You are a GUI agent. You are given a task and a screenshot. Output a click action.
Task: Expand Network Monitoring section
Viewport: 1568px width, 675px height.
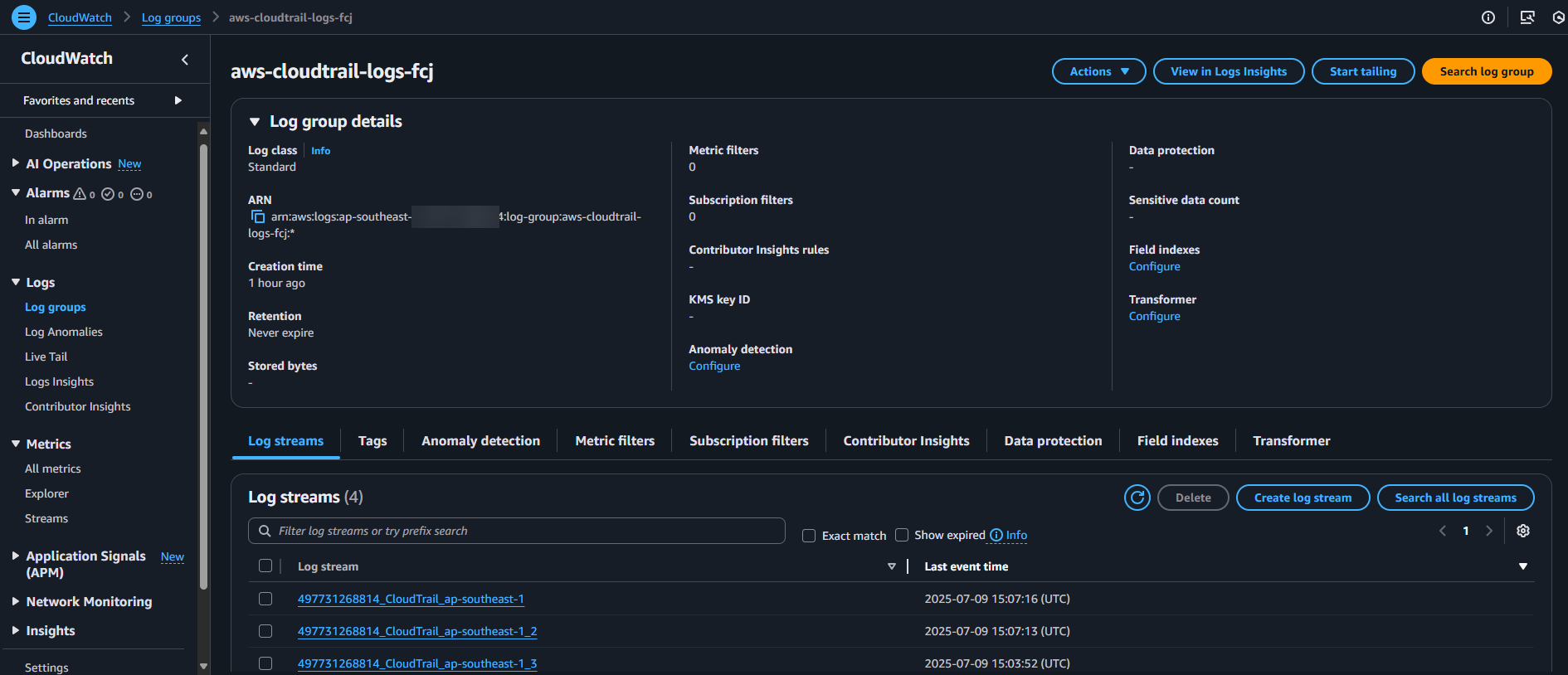tap(16, 601)
